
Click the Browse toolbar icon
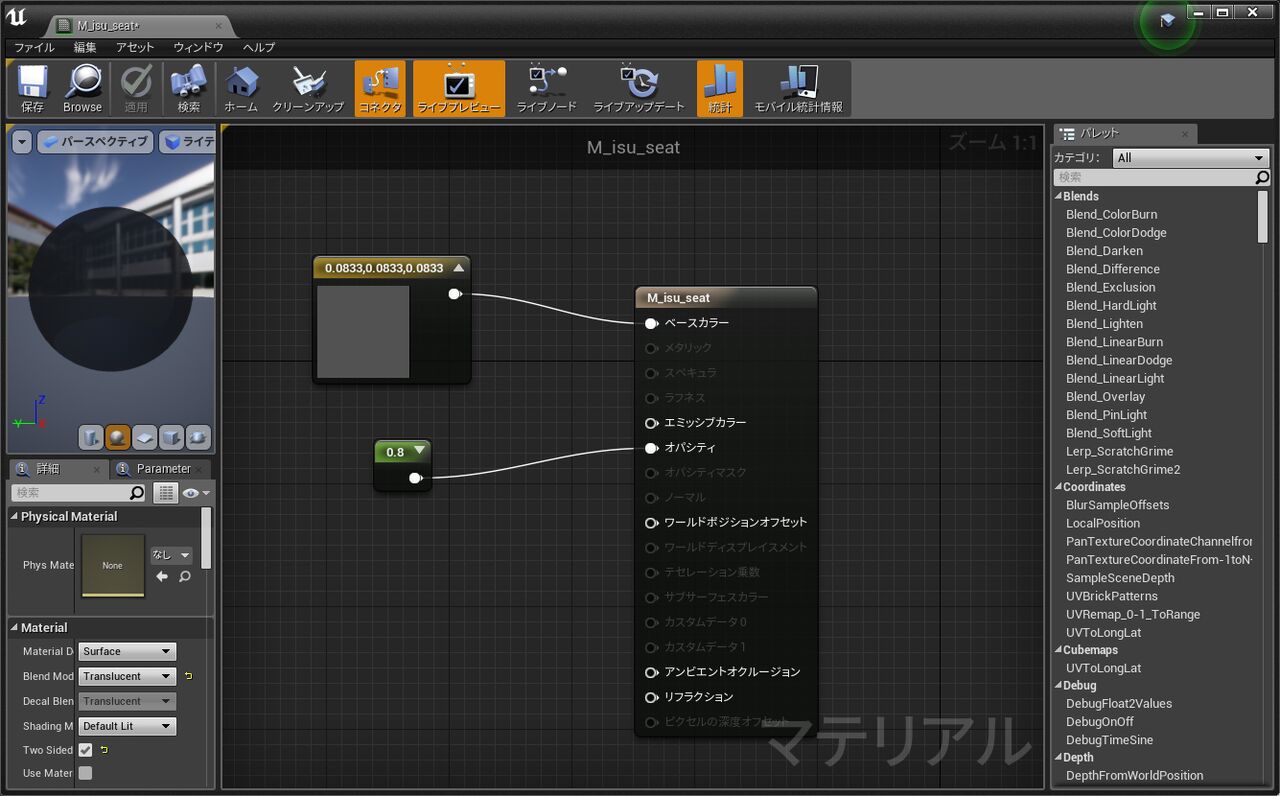pos(83,88)
